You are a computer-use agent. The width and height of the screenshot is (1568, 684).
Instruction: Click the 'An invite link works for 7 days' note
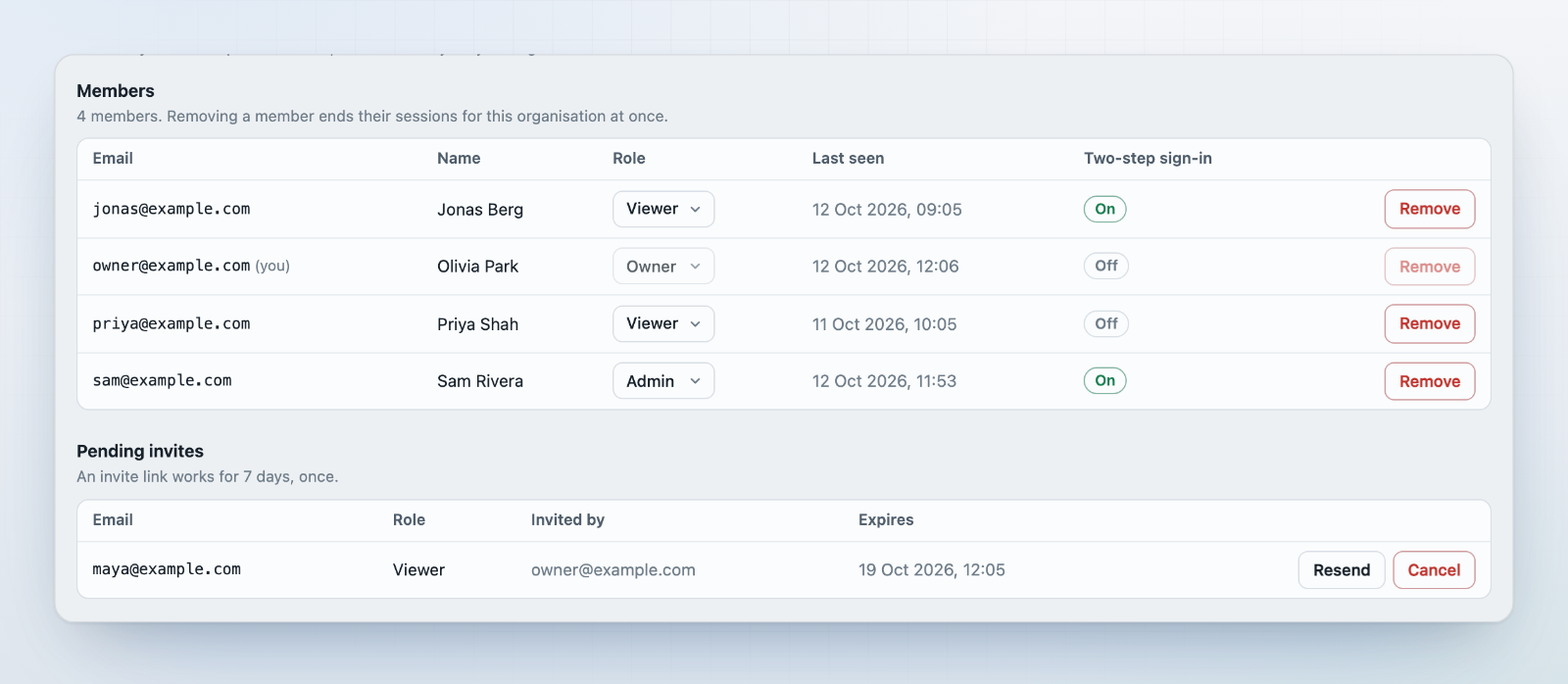pos(208,477)
